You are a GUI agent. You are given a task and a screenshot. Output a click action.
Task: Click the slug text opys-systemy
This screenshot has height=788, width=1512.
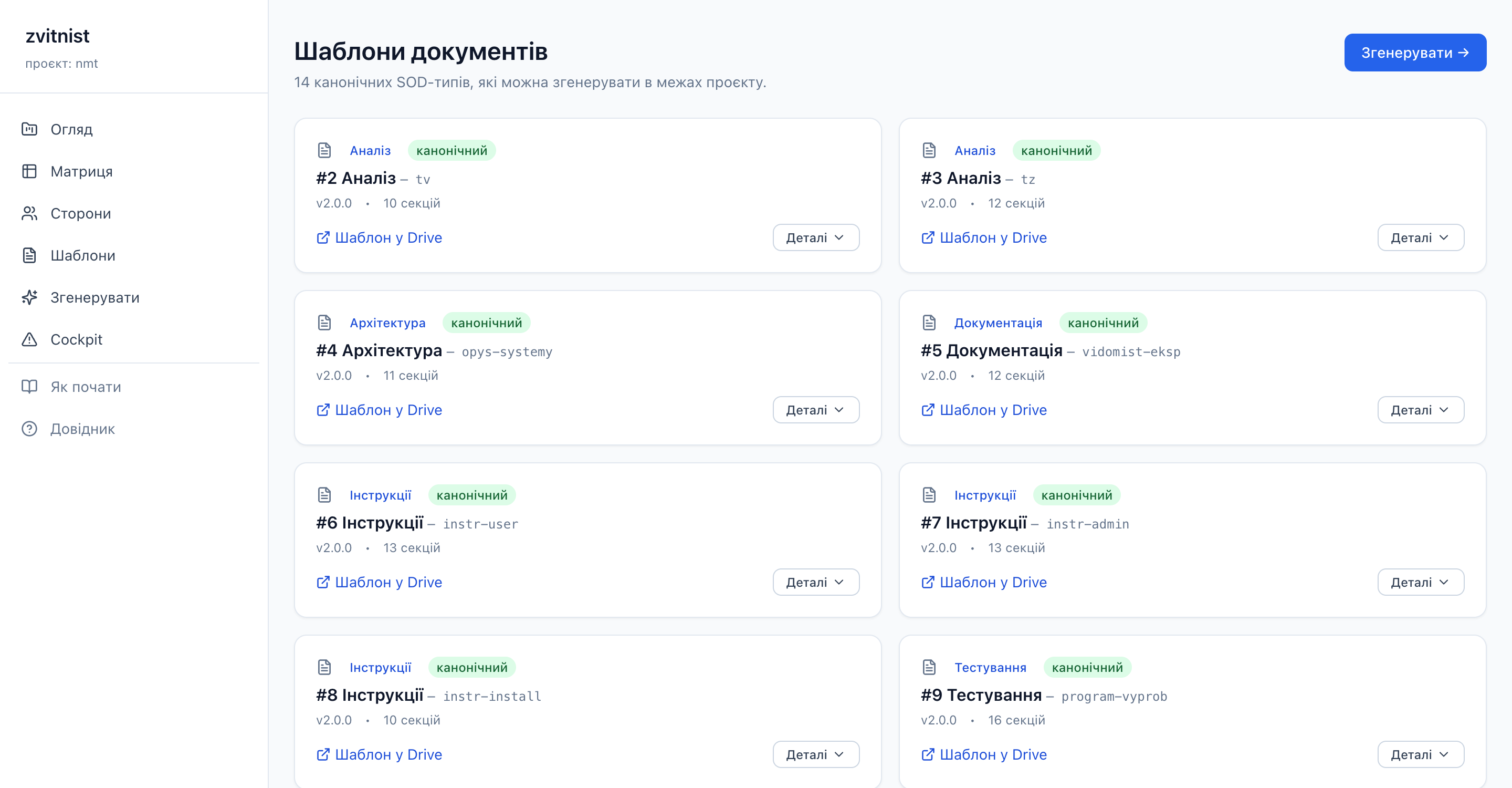507,352
